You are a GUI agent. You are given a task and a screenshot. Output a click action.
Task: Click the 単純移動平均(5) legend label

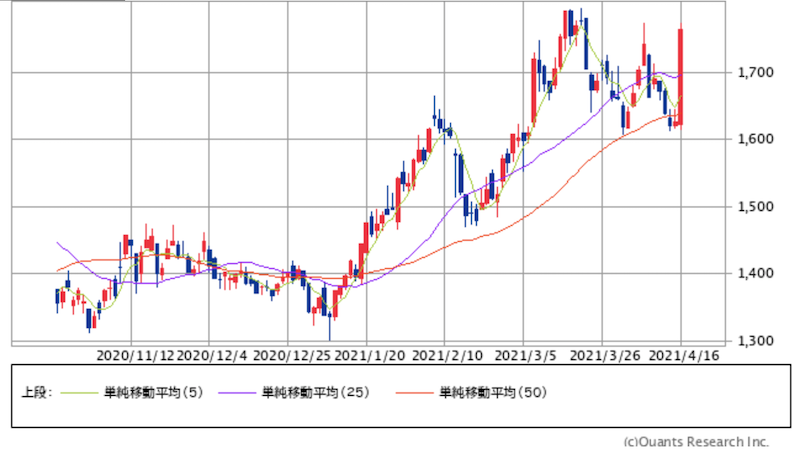(154, 392)
